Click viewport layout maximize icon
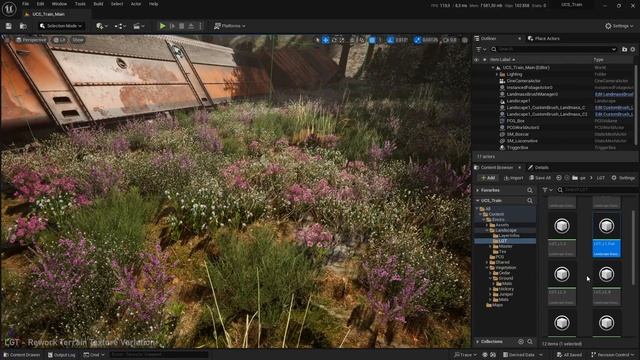Screen dimensions: 640x360 [x=465, y=40]
